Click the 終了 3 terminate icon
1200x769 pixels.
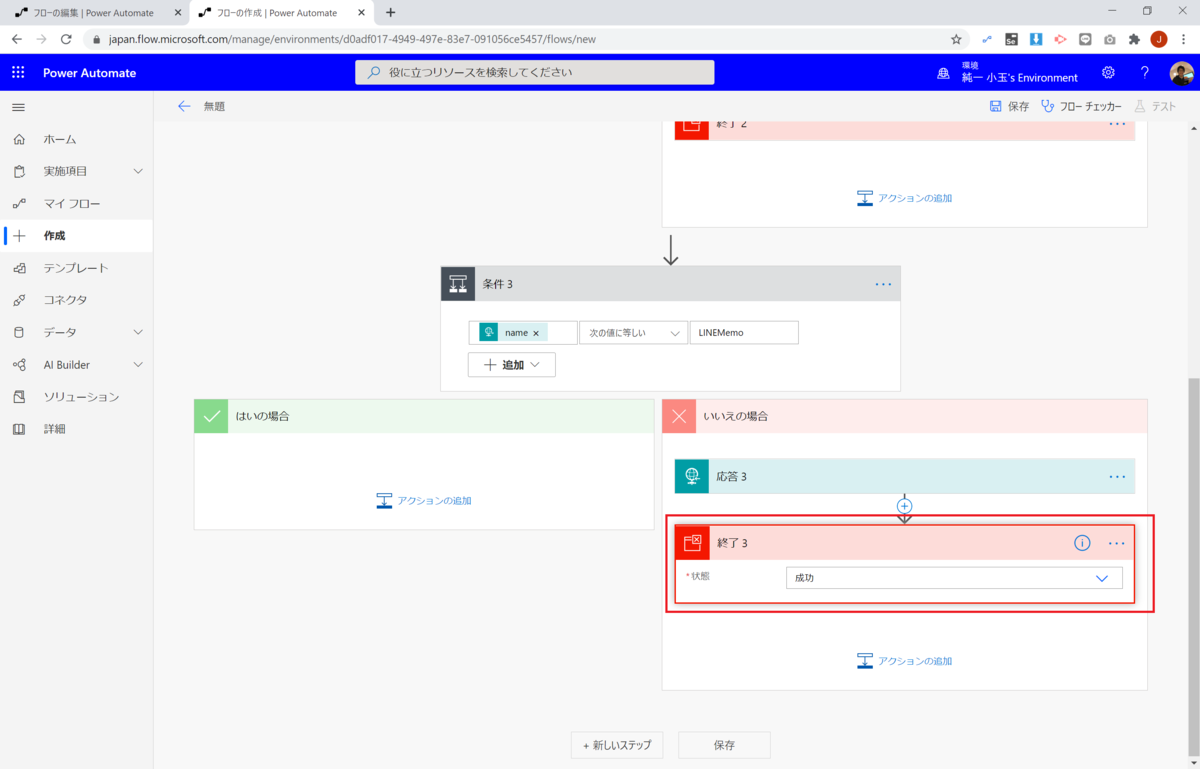click(x=692, y=543)
